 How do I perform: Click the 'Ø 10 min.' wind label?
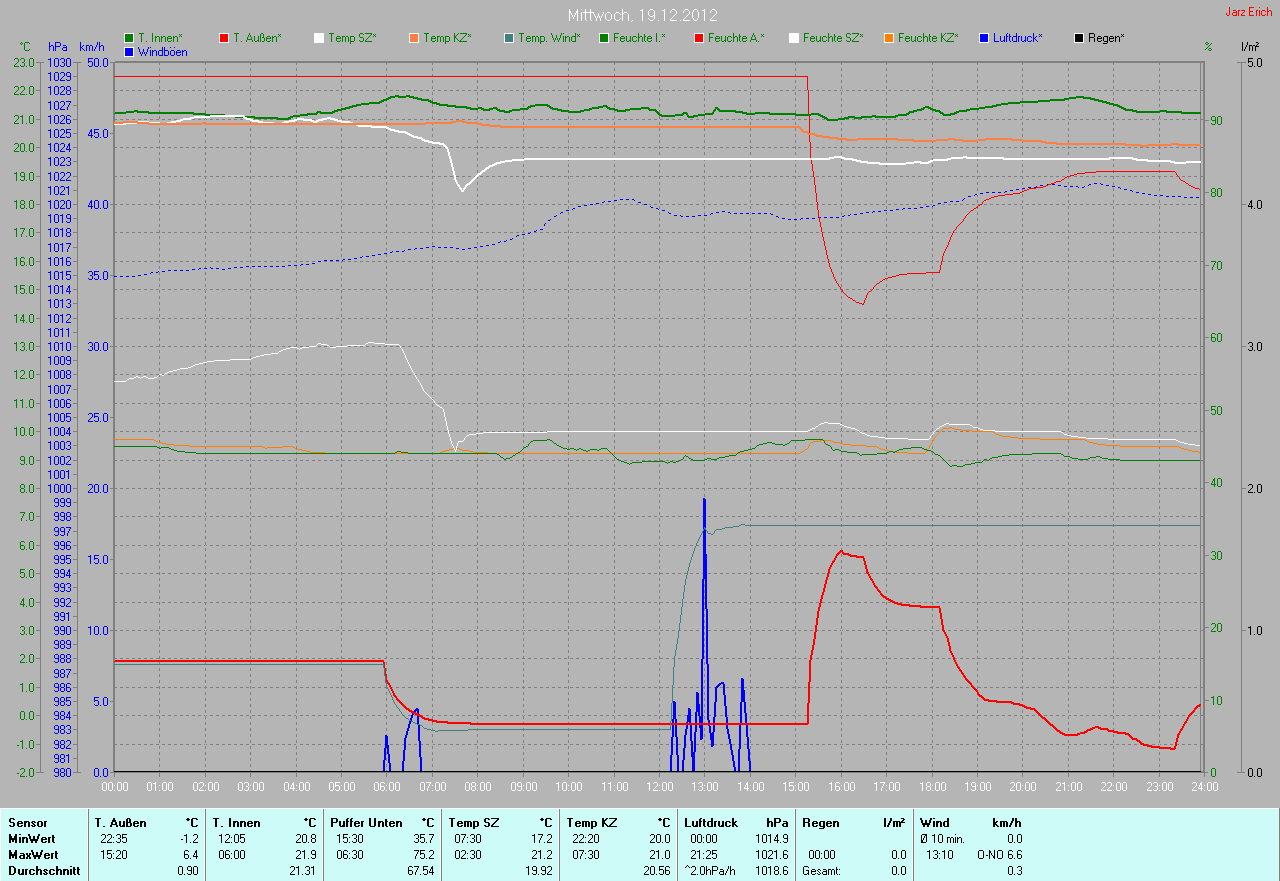pyautogui.click(x=943, y=839)
